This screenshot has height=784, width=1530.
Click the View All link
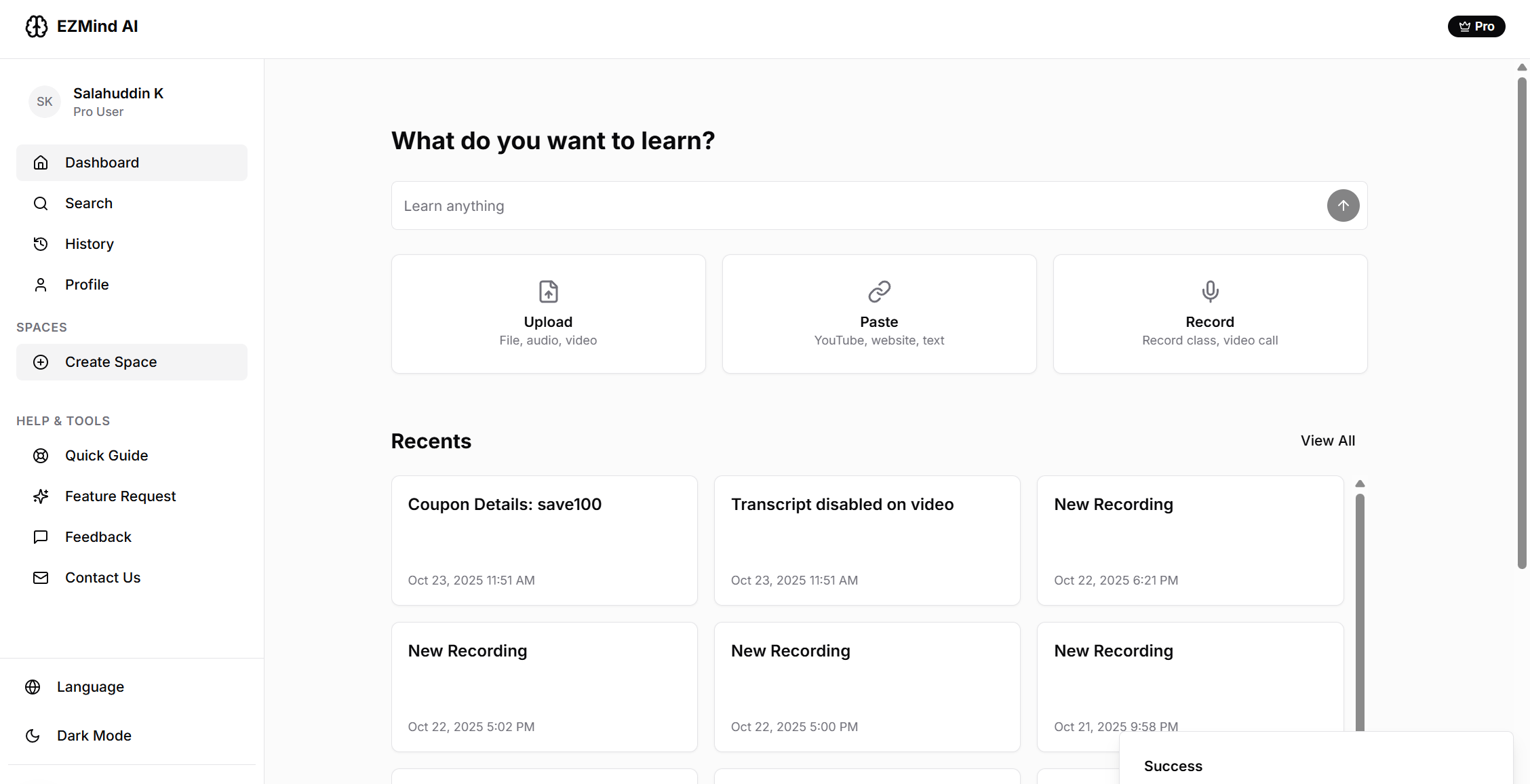pyautogui.click(x=1327, y=441)
